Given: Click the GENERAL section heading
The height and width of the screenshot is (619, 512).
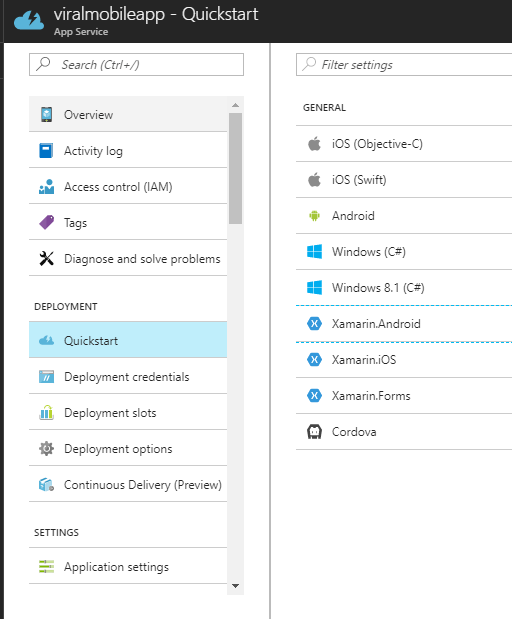Looking at the screenshot, I should click(324, 107).
